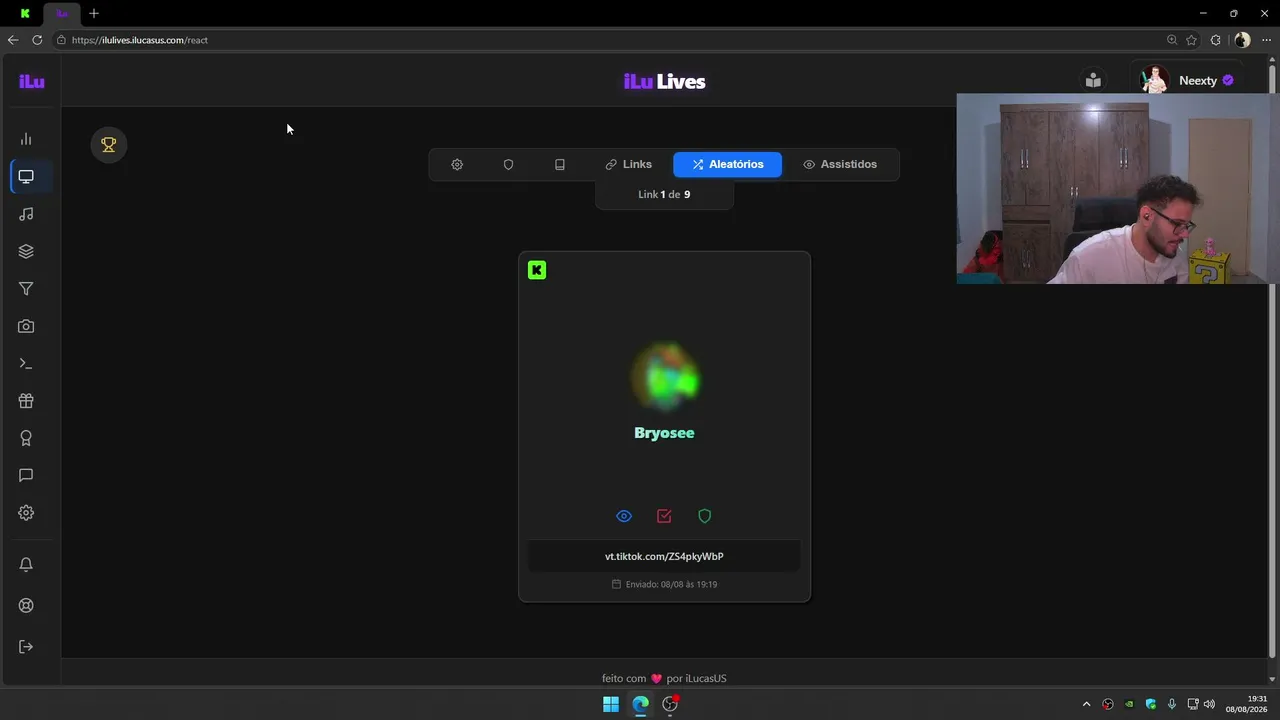The height and width of the screenshot is (720, 1280).
Task: Open the browser profile avatar
Action: (1242, 40)
